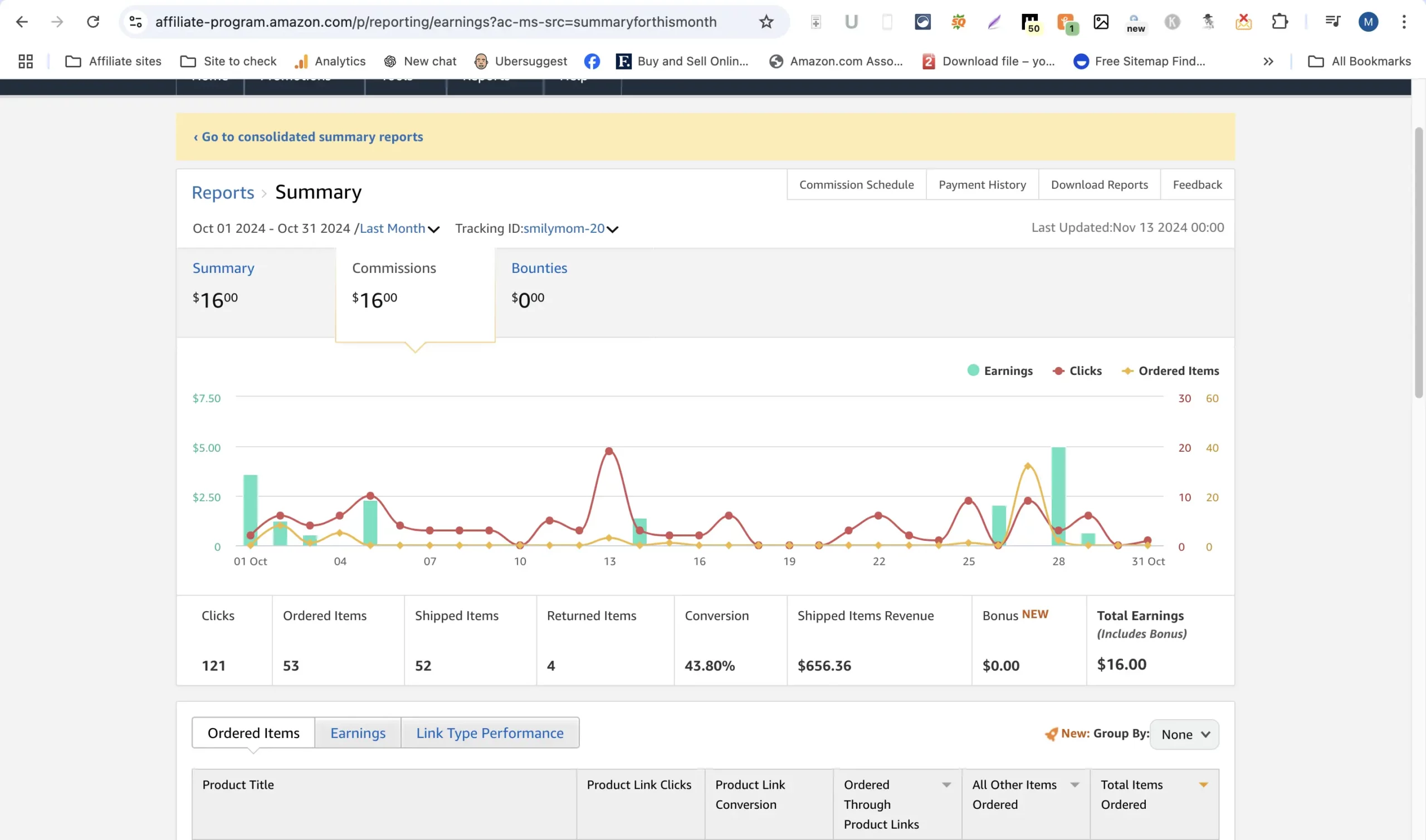Sort by Ordered Through Product Links arrow
This screenshot has width=1426, height=840.
point(946,784)
